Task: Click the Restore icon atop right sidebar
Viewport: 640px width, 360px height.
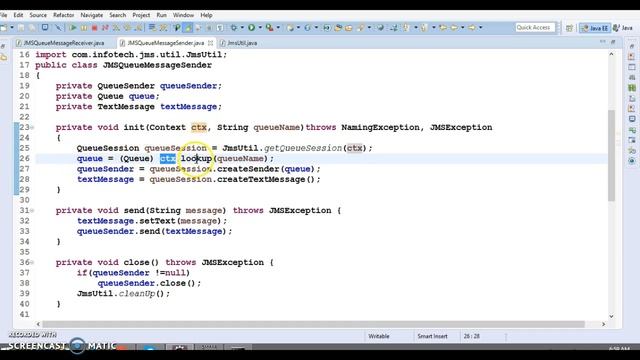Action: point(632,46)
